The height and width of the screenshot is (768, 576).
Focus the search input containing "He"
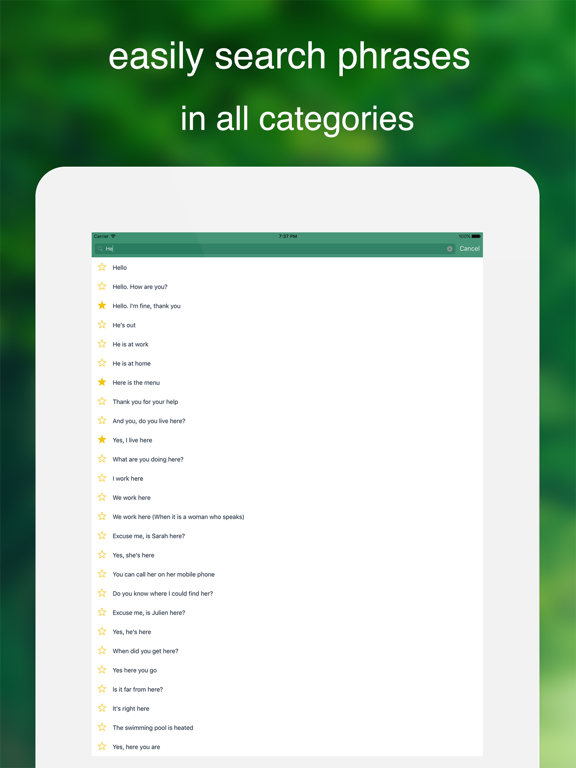tap(274, 249)
